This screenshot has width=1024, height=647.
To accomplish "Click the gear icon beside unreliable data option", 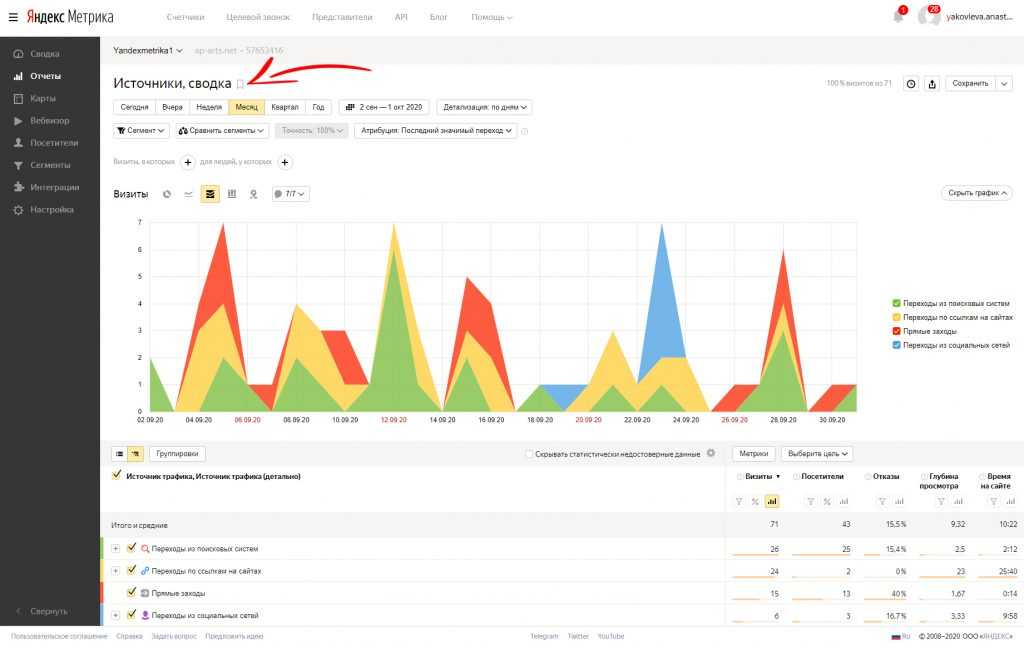I will pos(711,453).
